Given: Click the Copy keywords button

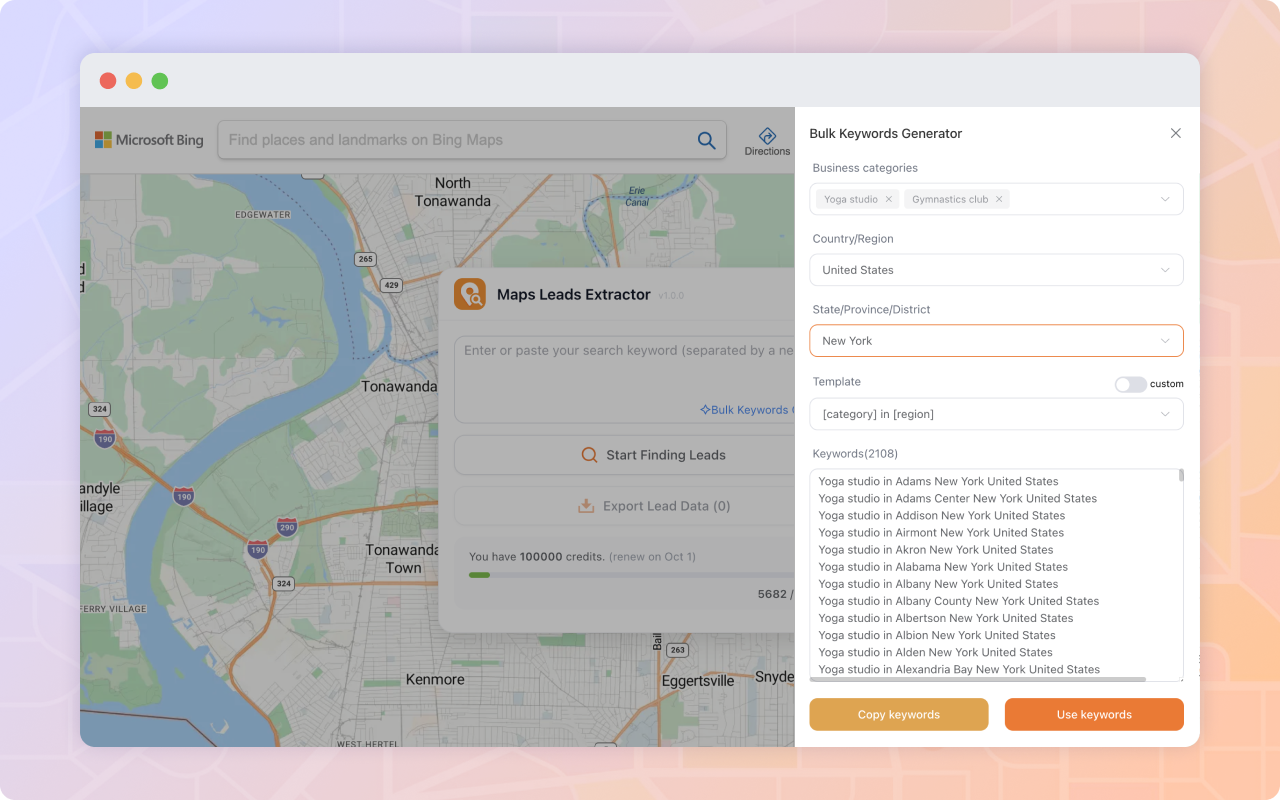Looking at the screenshot, I should pos(899,715).
